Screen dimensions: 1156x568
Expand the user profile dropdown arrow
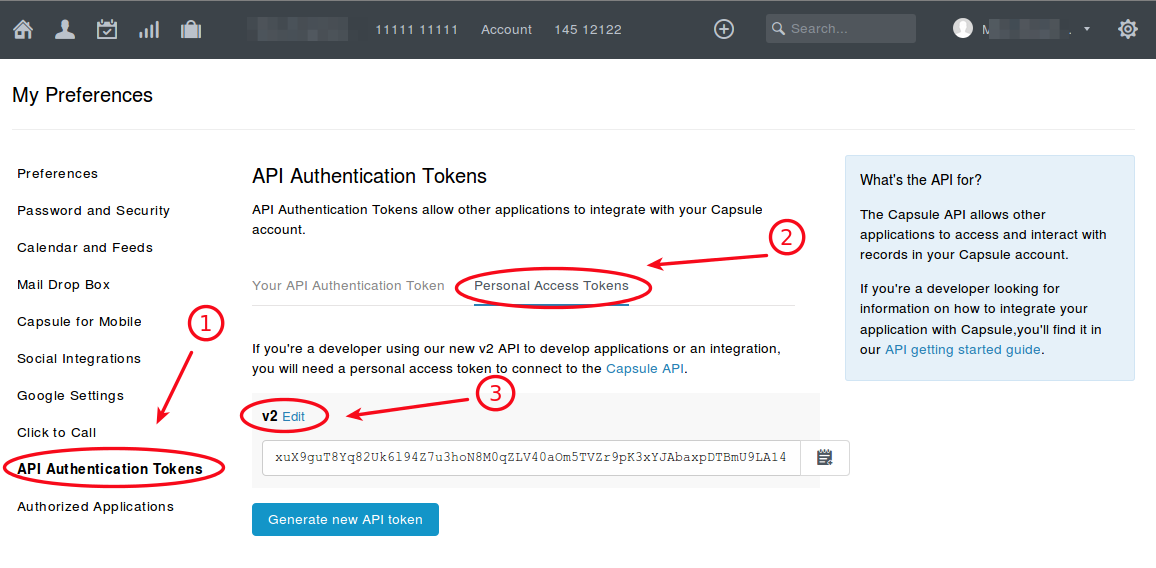pos(1087,29)
